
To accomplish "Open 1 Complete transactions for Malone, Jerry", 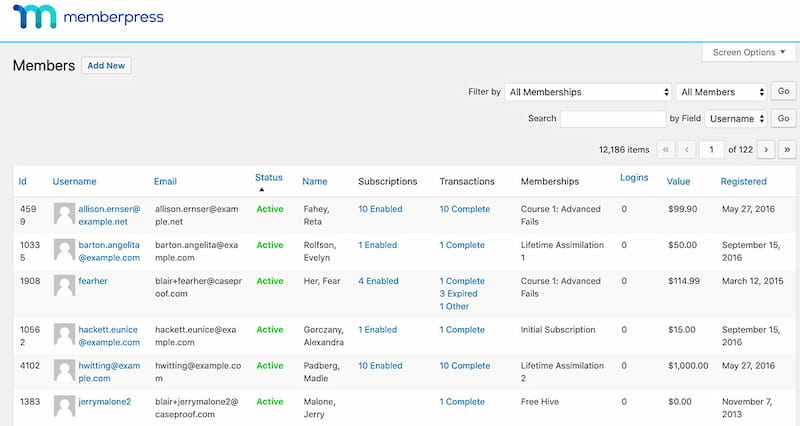I will (x=462, y=402).
